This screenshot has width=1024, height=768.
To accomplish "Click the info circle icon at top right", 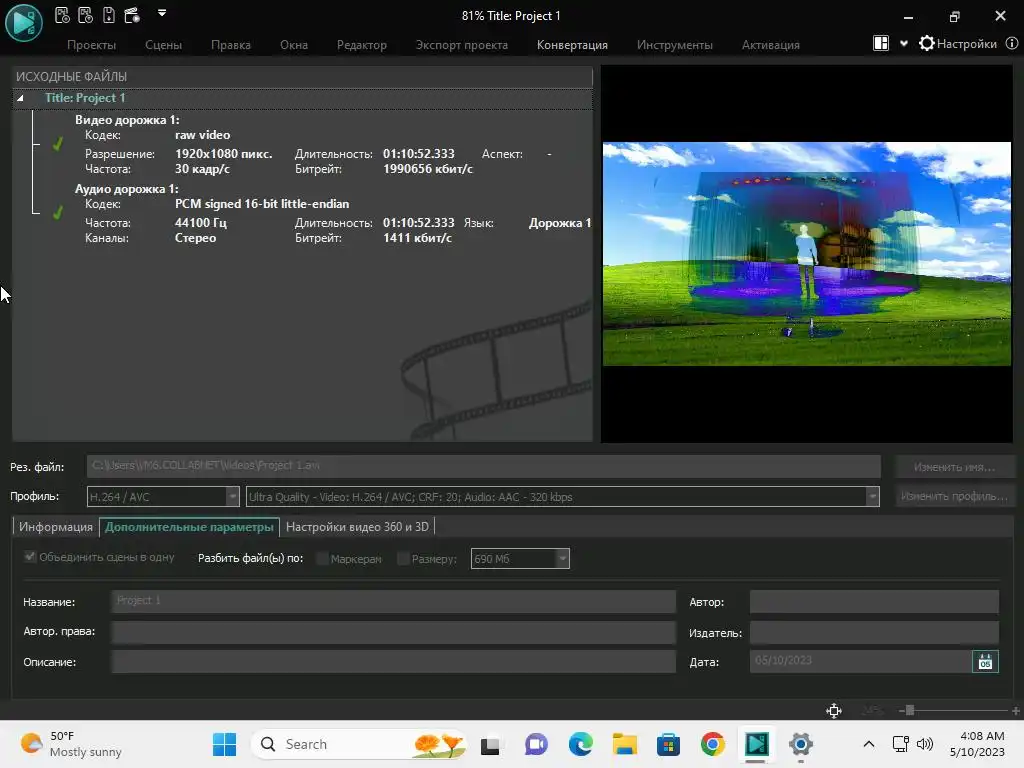I will 1012,43.
